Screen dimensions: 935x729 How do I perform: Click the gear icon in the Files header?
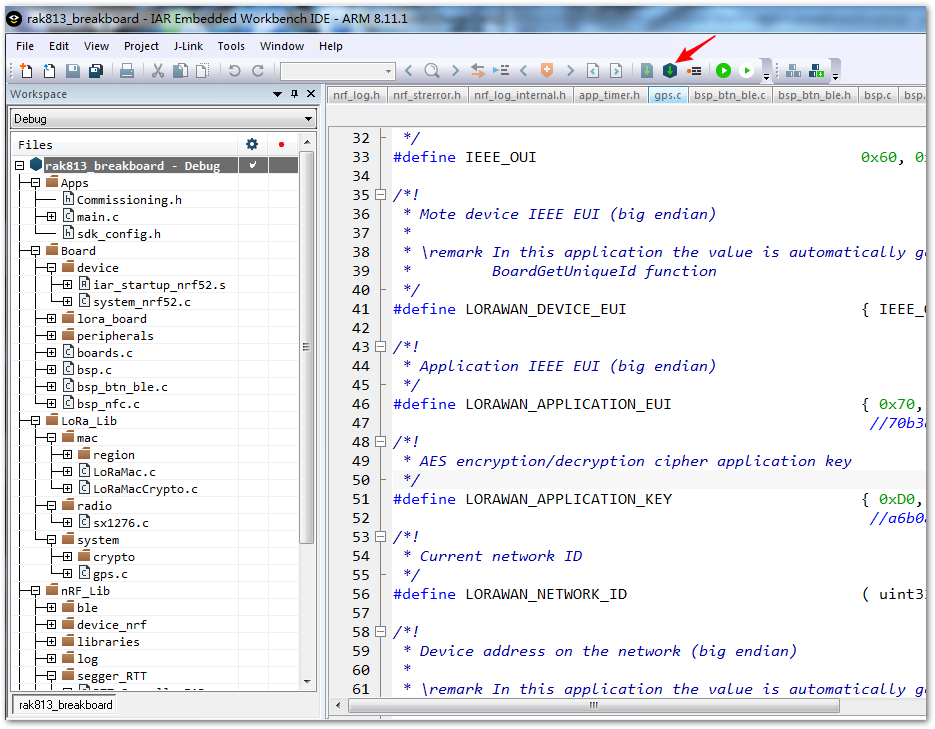(x=252, y=144)
